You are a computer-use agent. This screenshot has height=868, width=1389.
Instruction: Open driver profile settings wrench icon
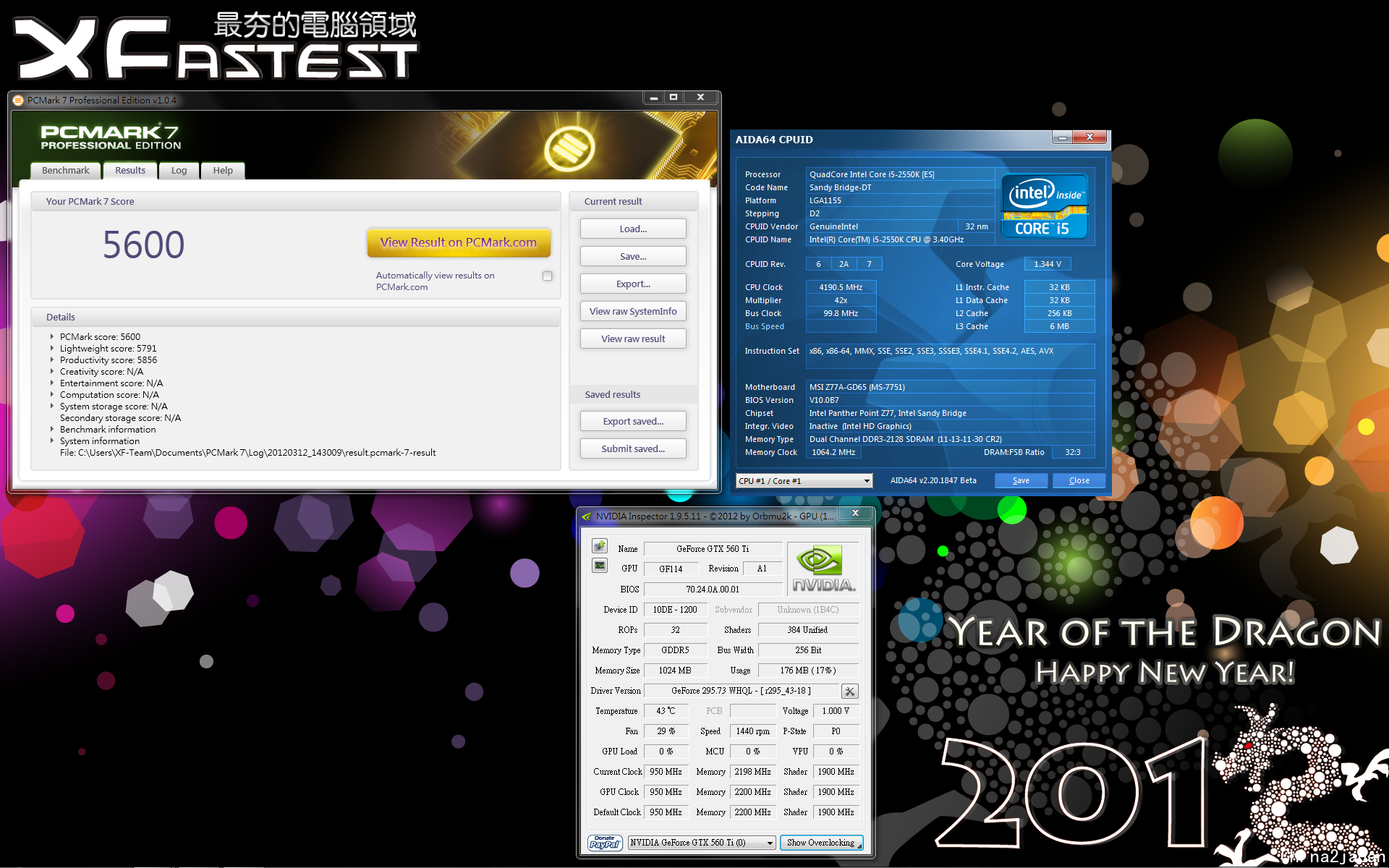pos(850,692)
